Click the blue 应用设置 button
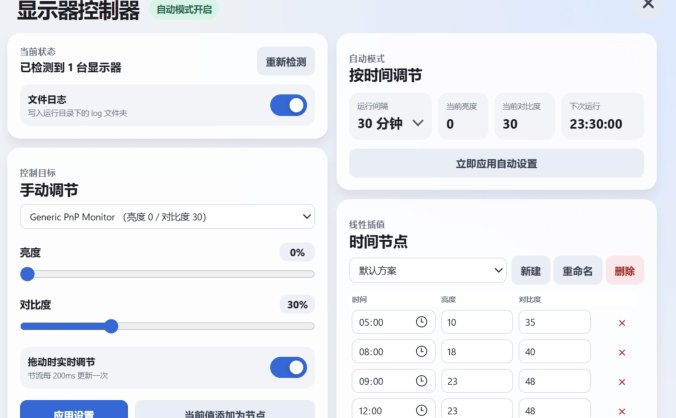The image size is (676, 418). (74, 409)
